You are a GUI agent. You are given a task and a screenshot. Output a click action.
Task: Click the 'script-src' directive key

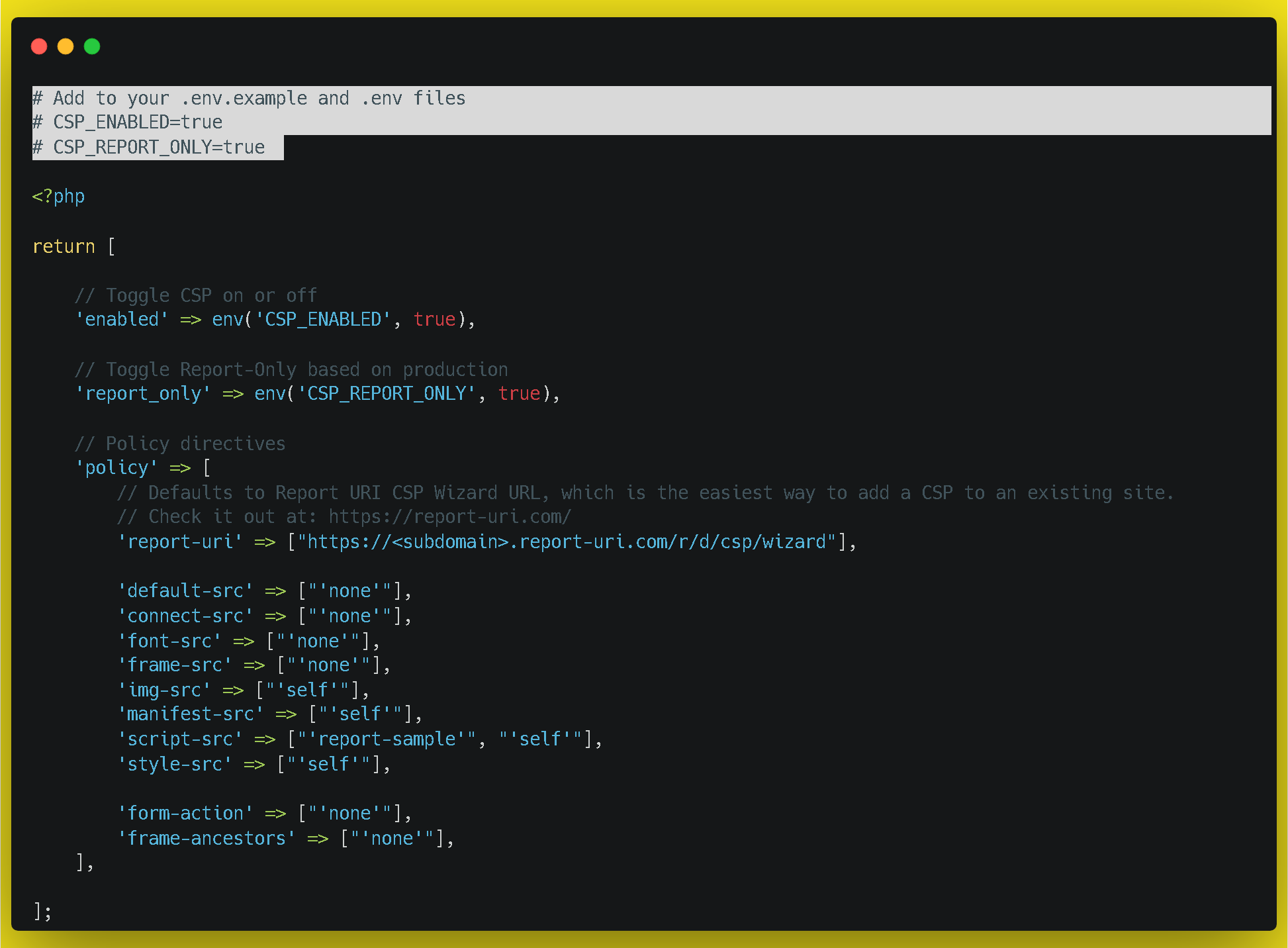tap(180, 739)
